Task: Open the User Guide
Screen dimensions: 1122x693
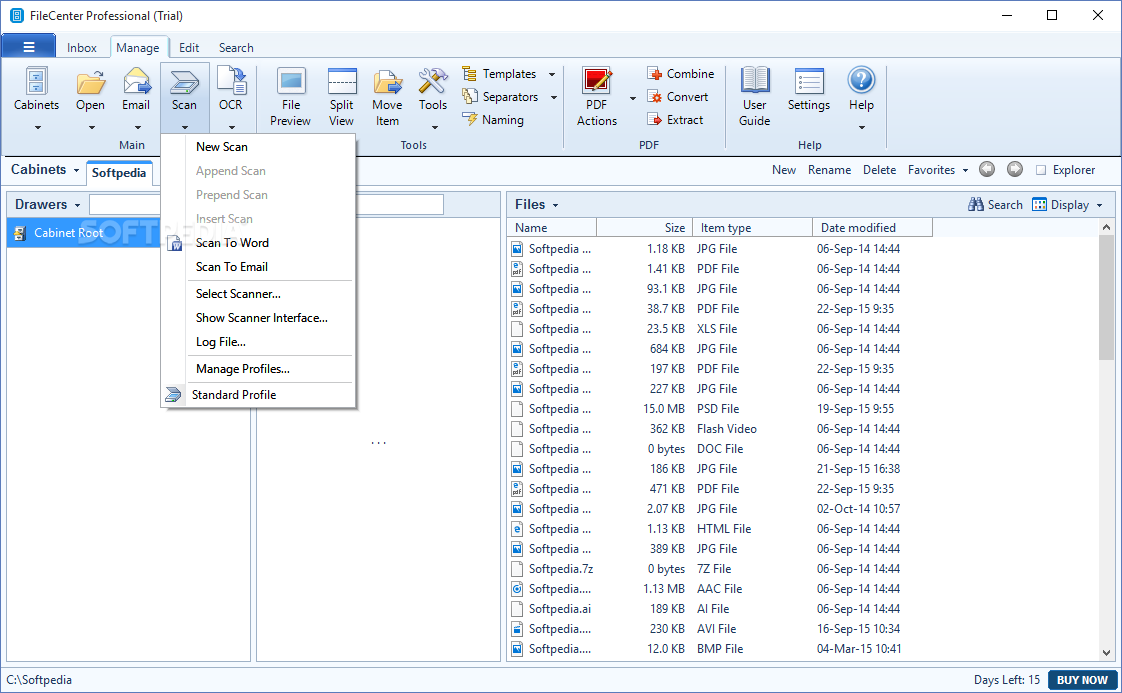Action: click(x=754, y=97)
